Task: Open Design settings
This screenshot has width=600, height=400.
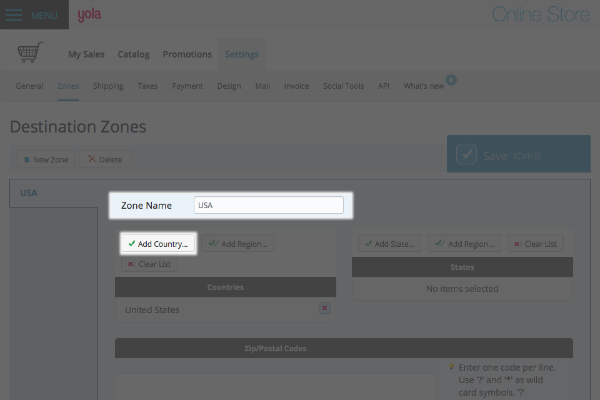Action: tap(229, 86)
